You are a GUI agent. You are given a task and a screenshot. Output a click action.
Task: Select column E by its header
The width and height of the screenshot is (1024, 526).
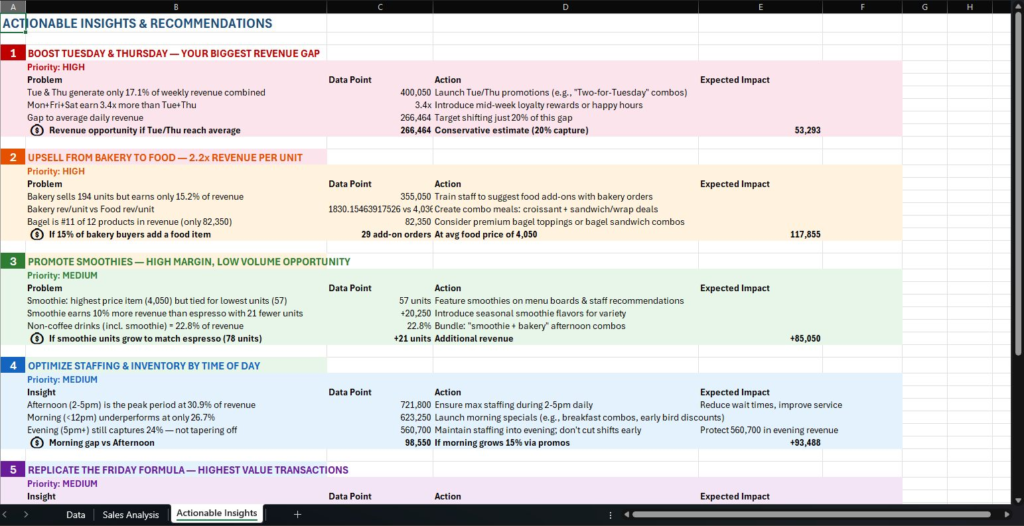(760, 7)
